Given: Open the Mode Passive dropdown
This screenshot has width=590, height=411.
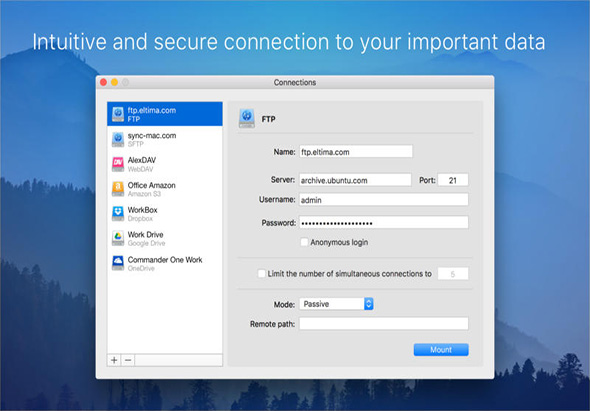Looking at the screenshot, I should (336, 304).
